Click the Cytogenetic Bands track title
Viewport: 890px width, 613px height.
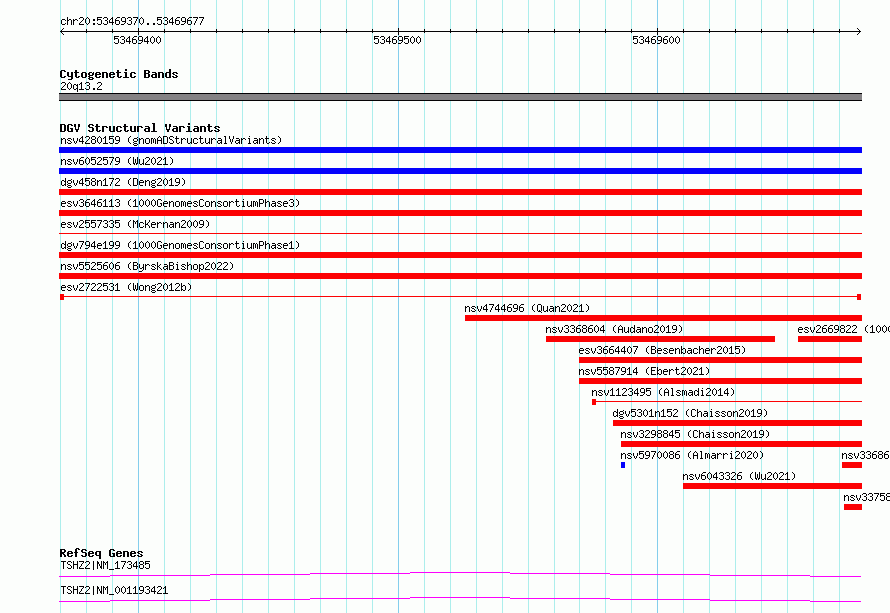tap(119, 74)
